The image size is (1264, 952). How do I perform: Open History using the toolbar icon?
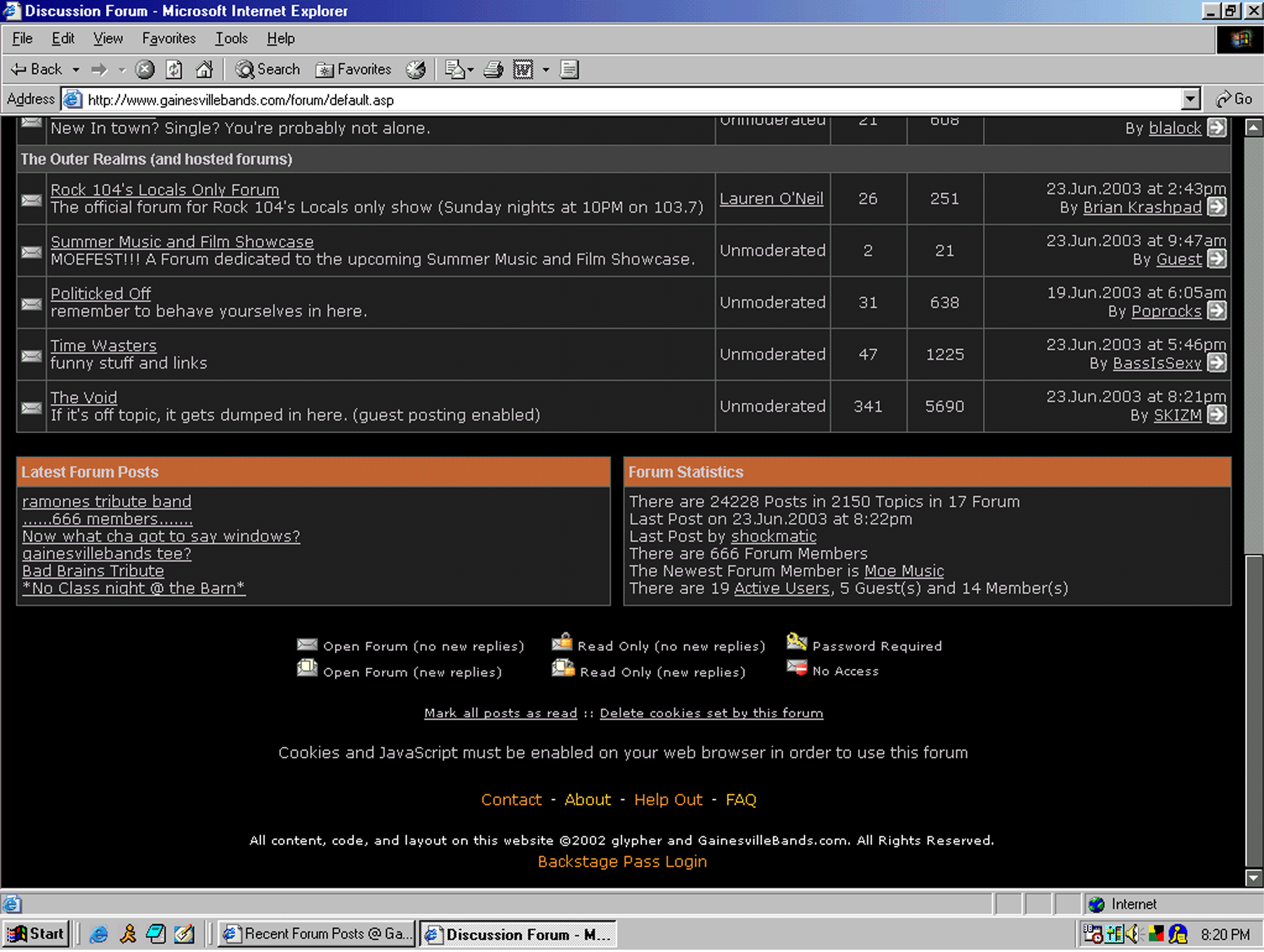click(416, 70)
